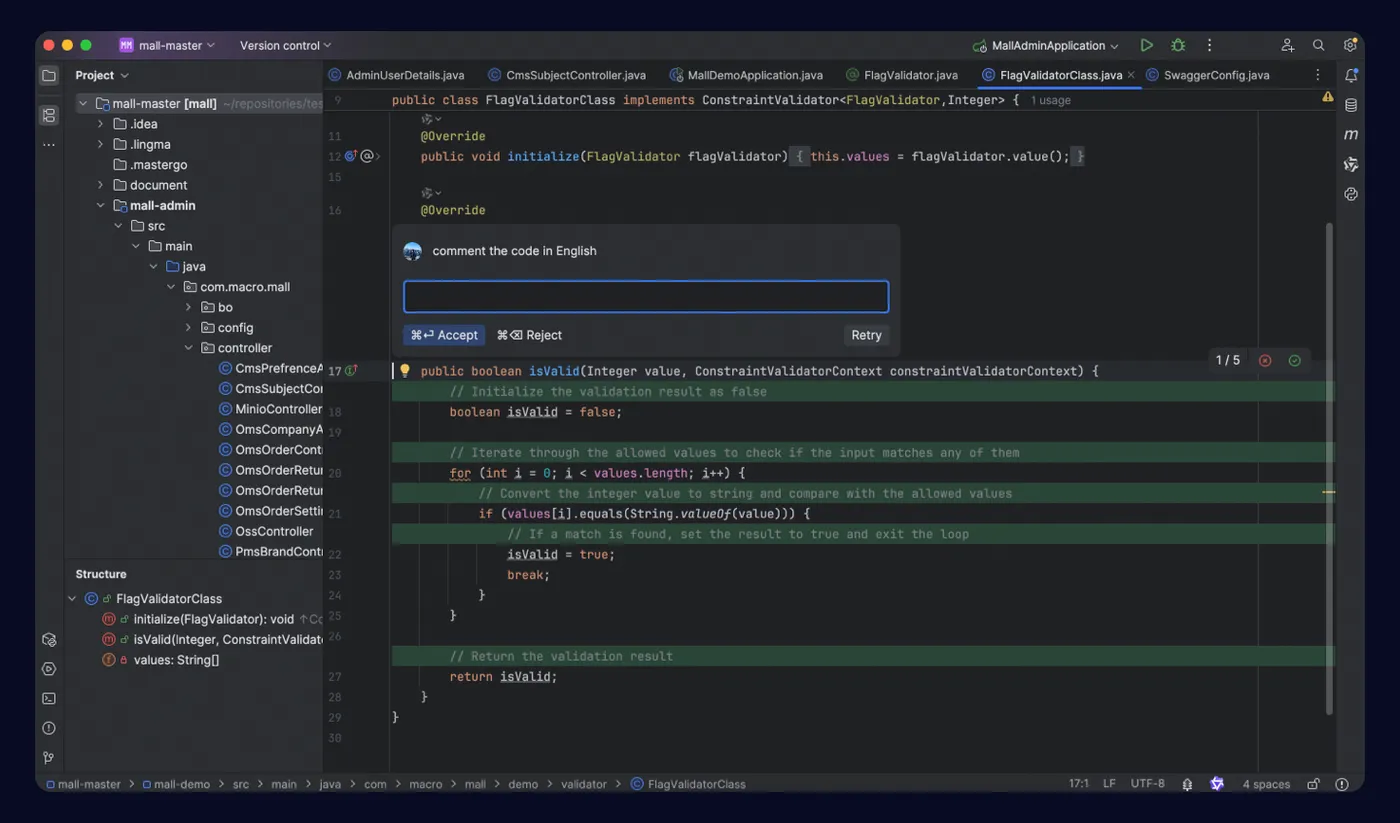The height and width of the screenshot is (823, 1400).
Task: Start the debugger with the bug icon
Action: (1178, 45)
